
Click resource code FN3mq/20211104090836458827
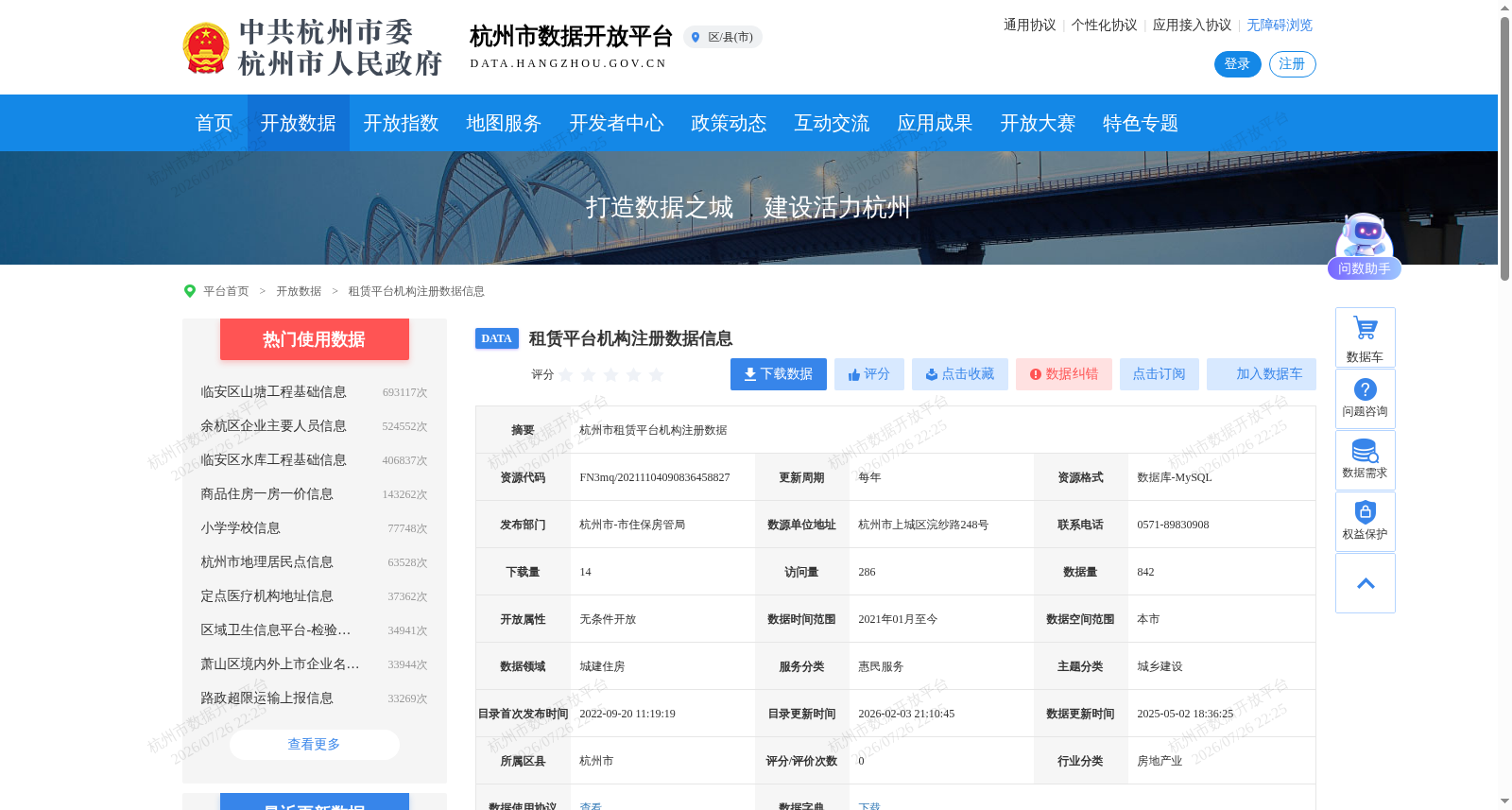655,477
